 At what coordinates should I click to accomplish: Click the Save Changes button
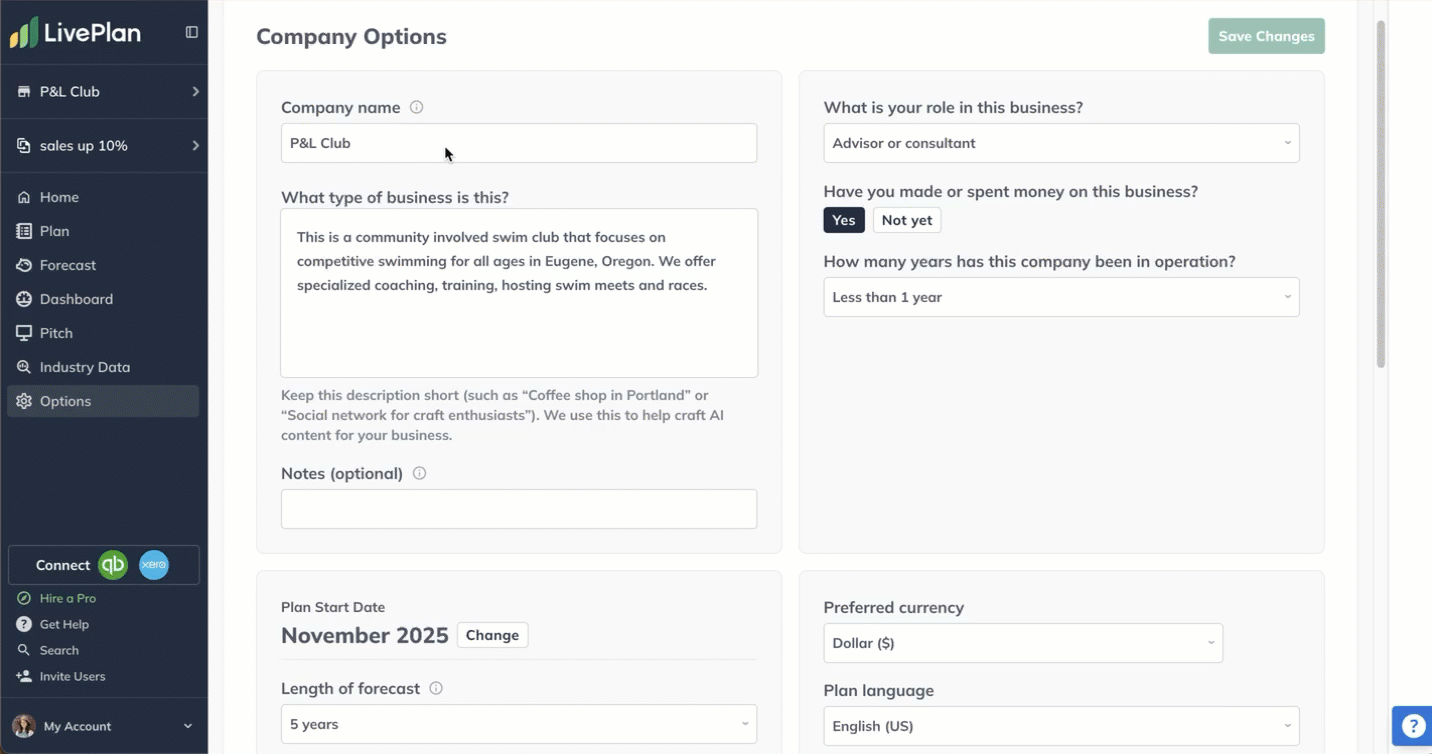(x=1266, y=36)
